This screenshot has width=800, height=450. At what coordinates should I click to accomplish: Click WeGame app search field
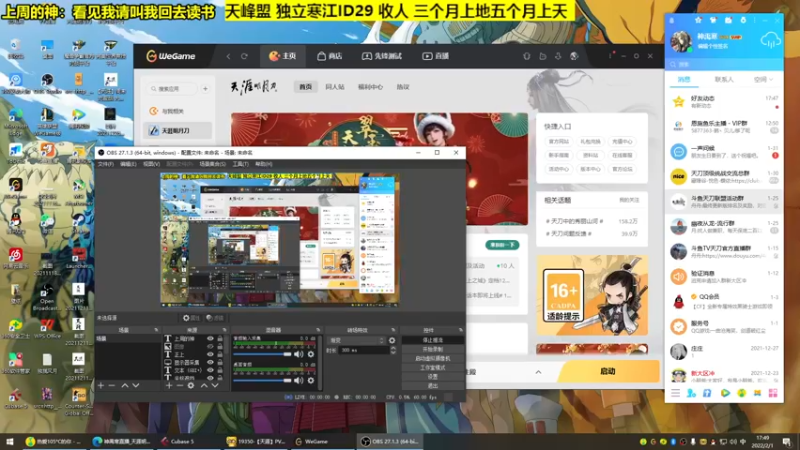pyautogui.click(x=172, y=89)
